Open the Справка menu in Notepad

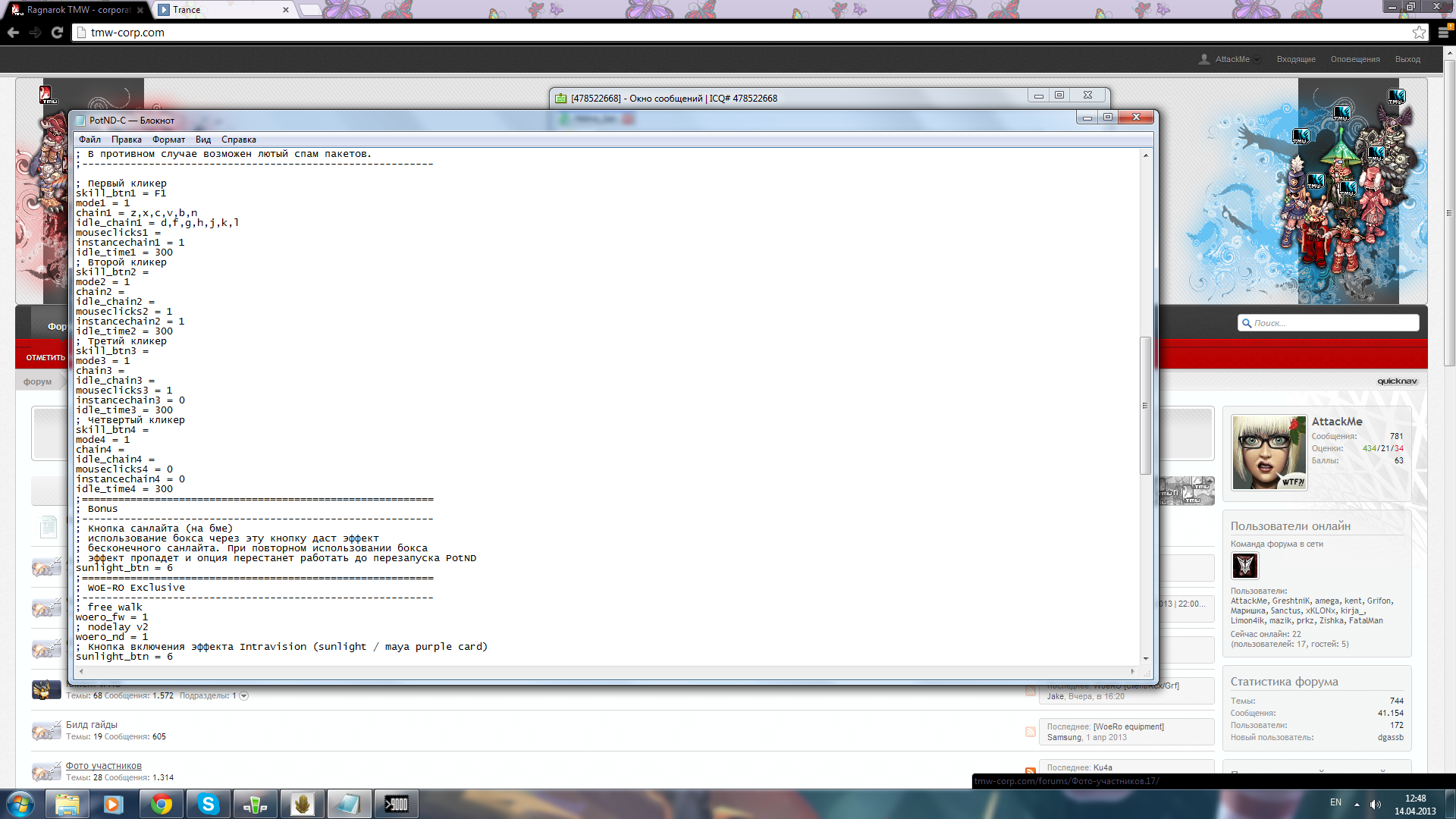238,140
